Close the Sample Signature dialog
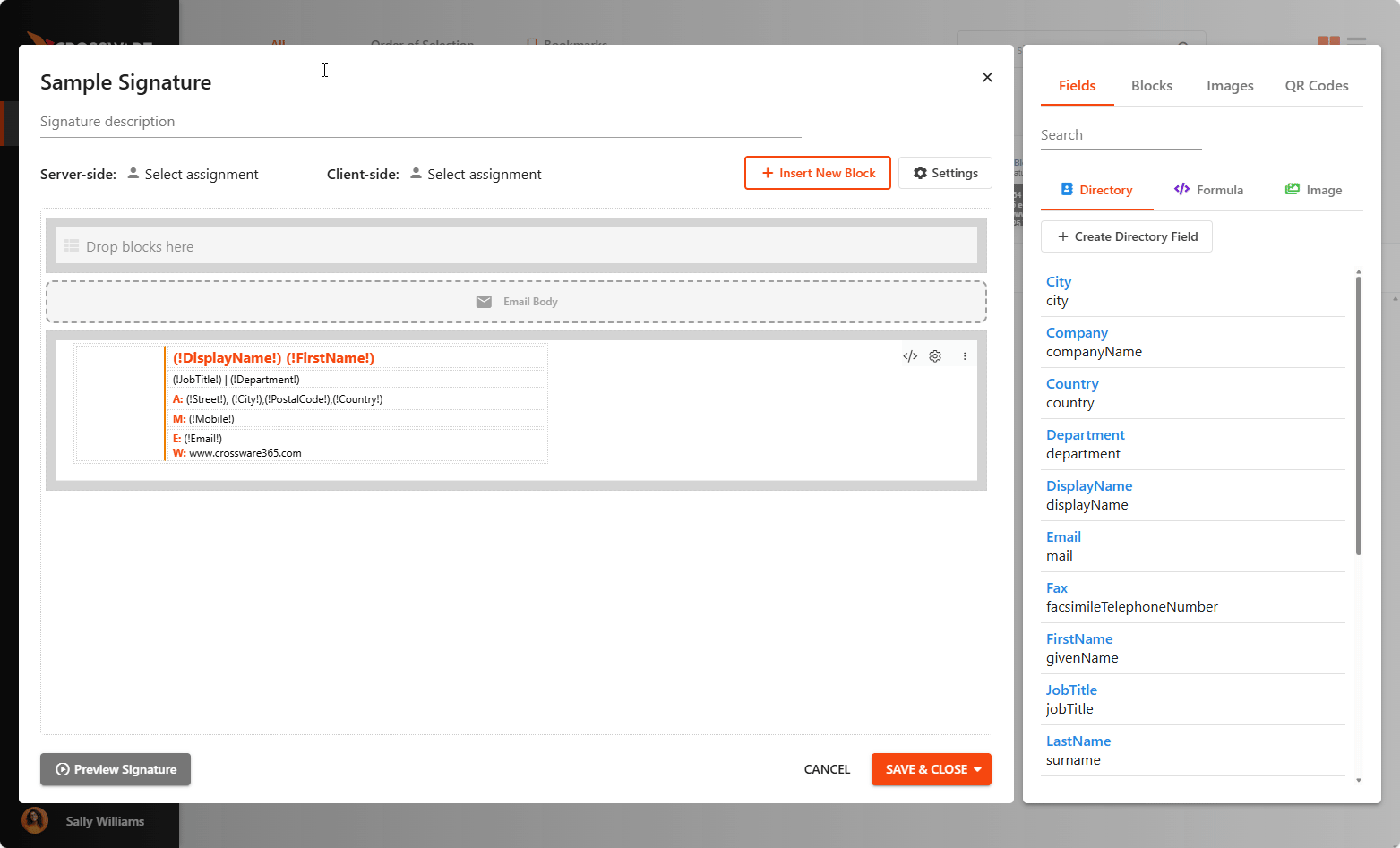Screen dimensions: 1400x848 tap(987, 77)
